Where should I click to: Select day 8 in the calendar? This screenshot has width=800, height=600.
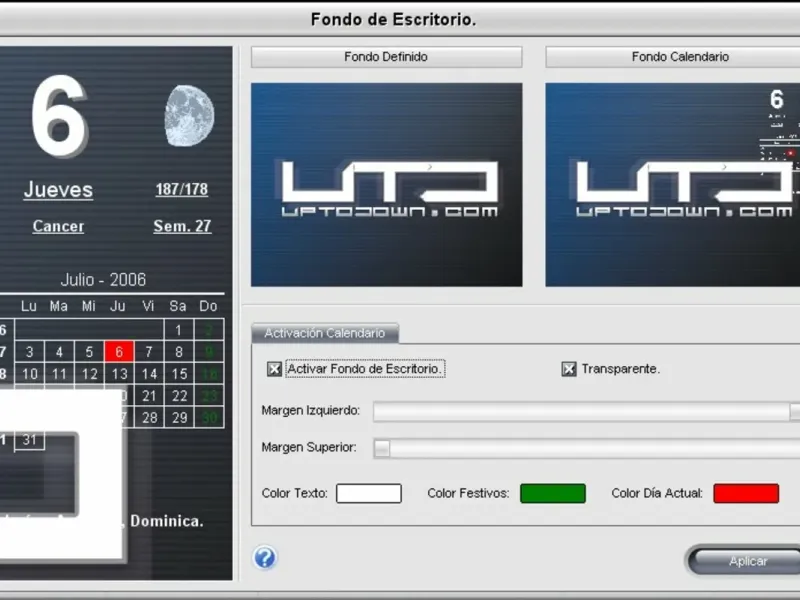[x=179, y=352]
